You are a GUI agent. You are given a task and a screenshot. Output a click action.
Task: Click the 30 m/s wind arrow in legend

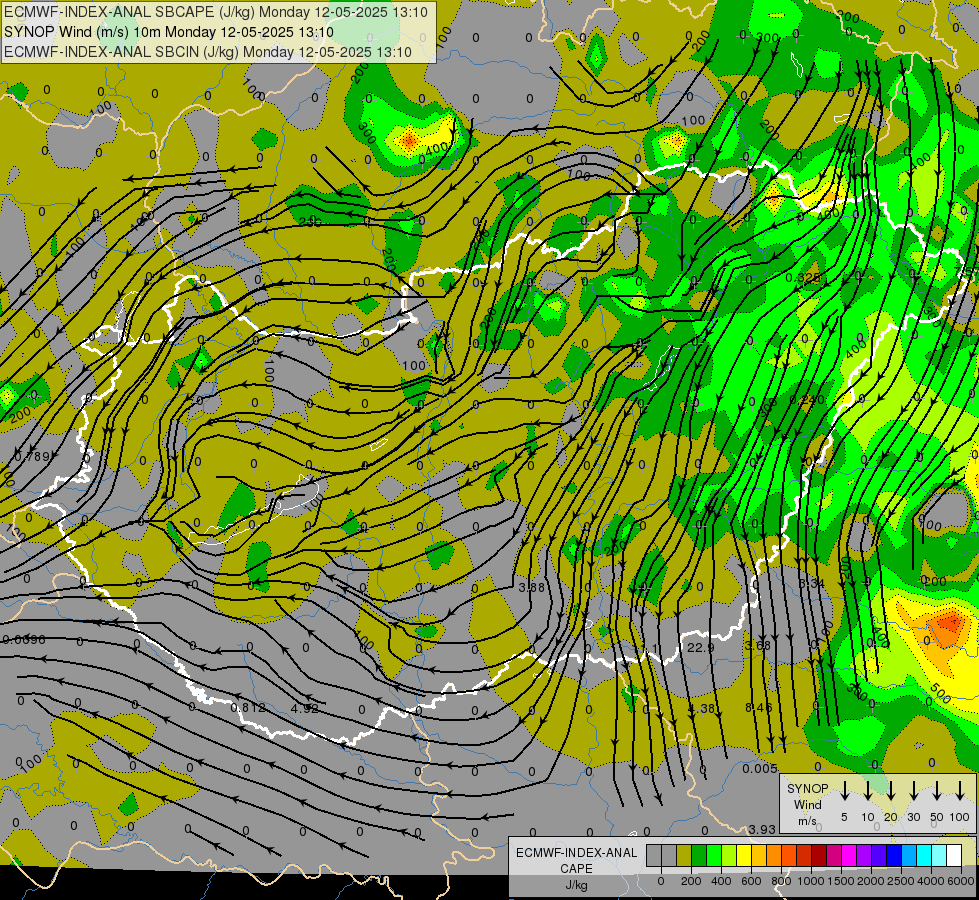click(x=913, y=791)
